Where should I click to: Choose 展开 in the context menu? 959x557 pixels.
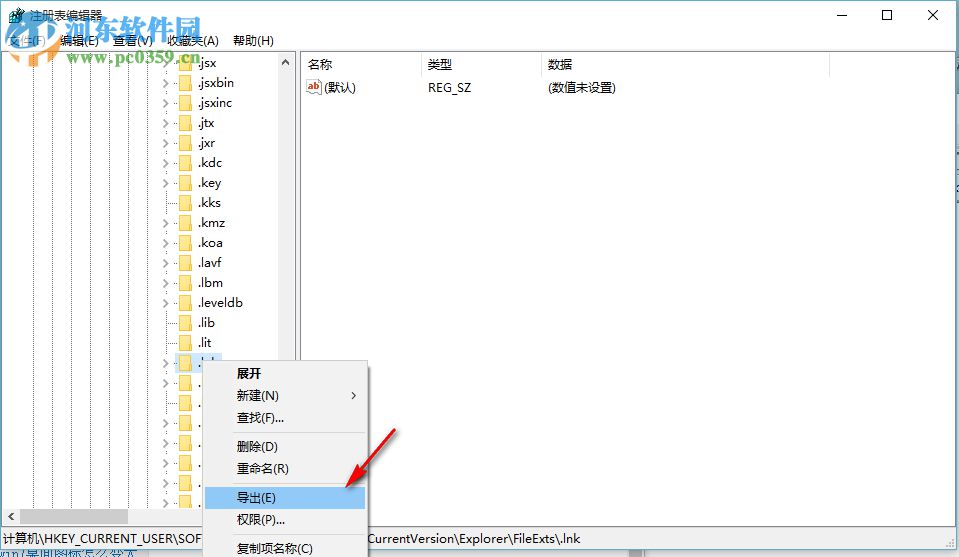(285, 374)
